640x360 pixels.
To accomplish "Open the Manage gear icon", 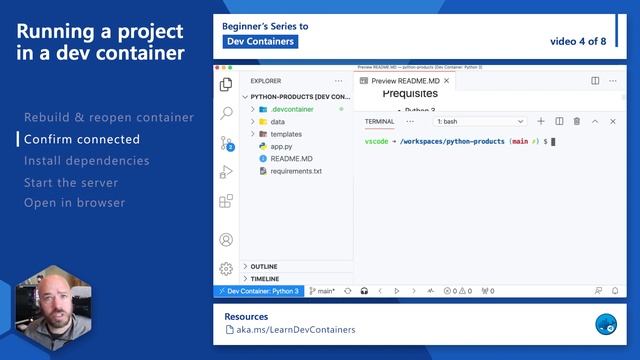I will point(226,269).
